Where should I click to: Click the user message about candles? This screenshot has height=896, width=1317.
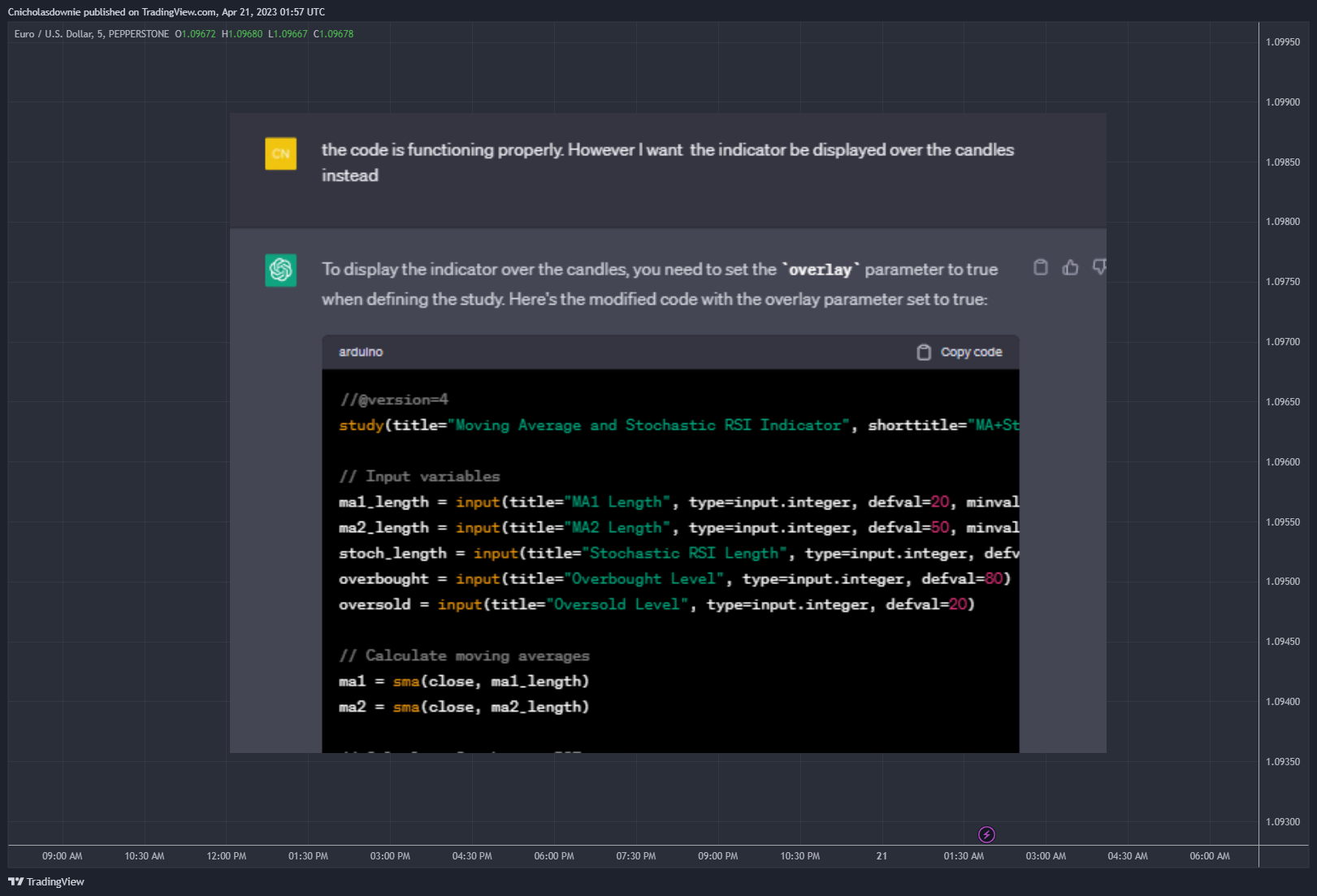pos(668,162)
